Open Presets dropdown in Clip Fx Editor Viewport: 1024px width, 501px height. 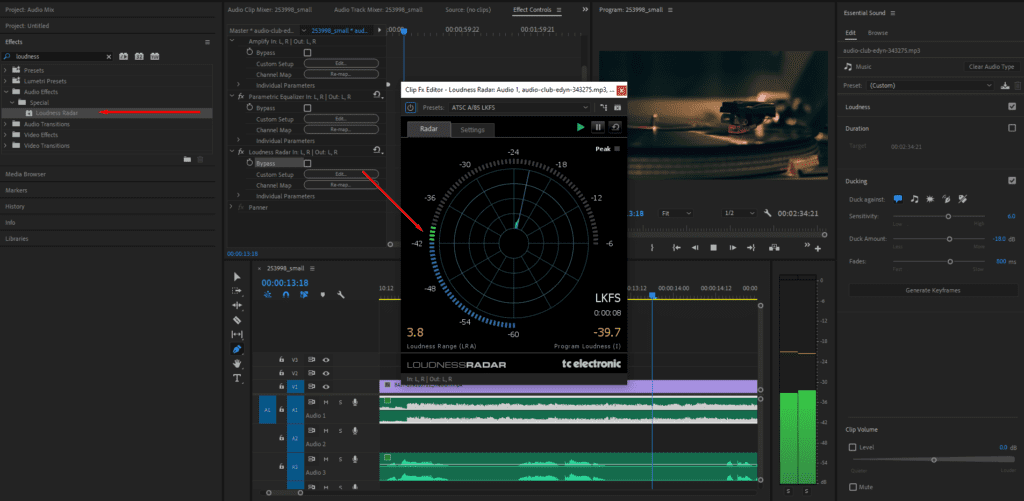520,107
